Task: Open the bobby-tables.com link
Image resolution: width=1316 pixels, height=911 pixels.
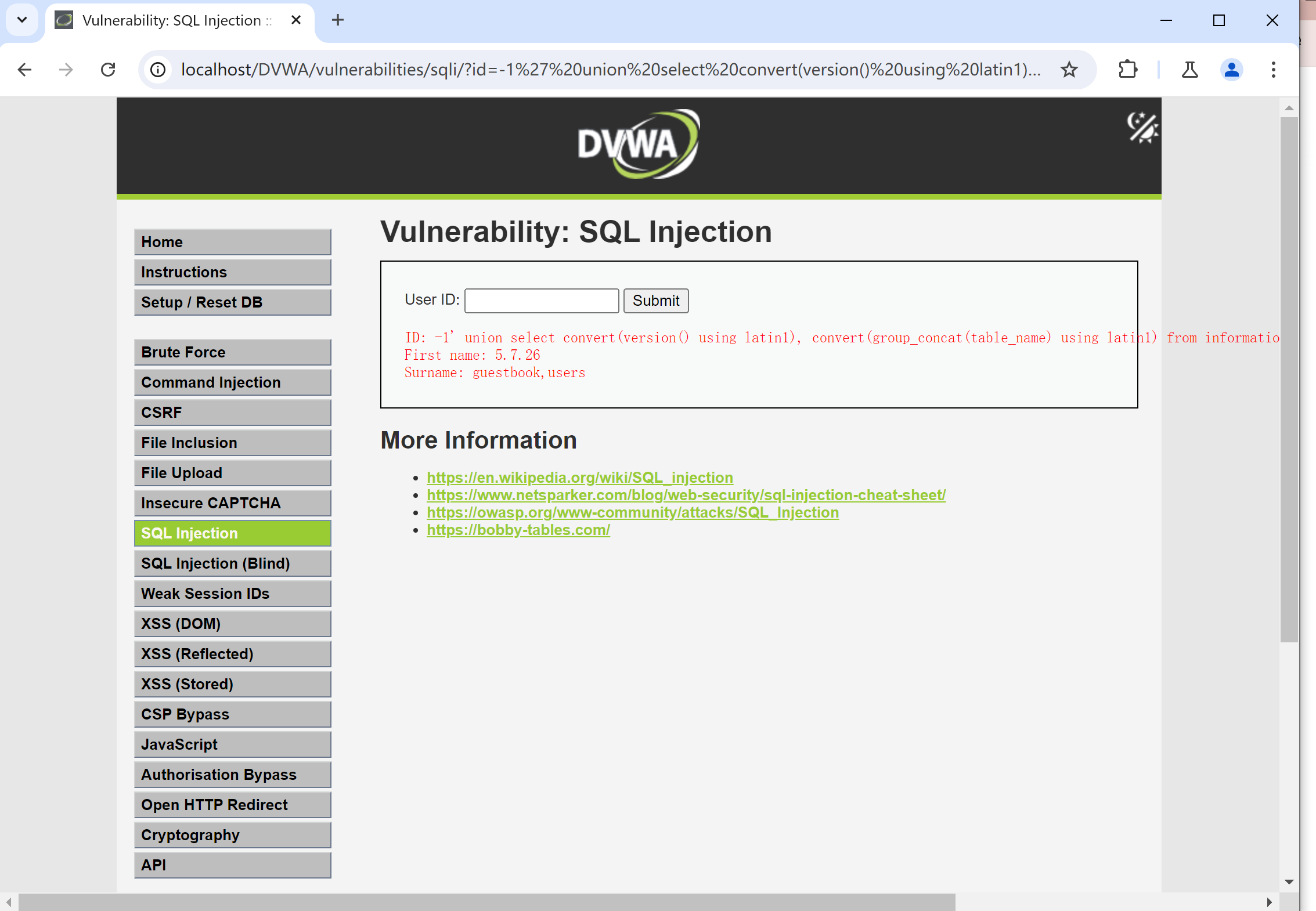Action: click(x=518, y=530)
